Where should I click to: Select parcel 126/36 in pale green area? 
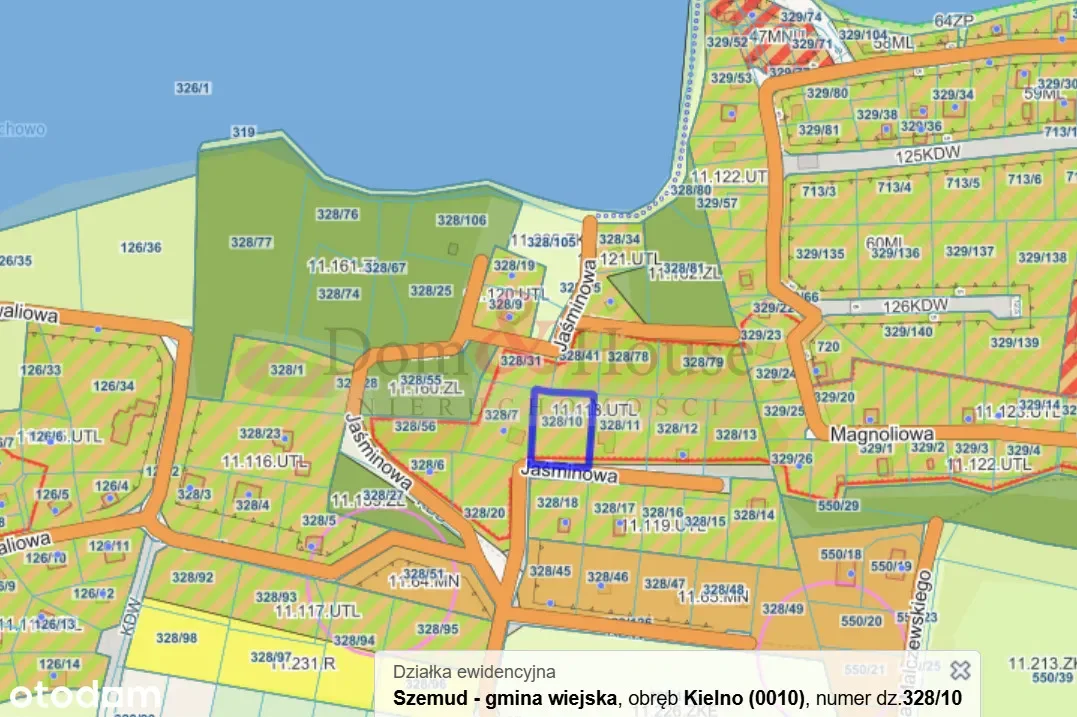[140, 247]
